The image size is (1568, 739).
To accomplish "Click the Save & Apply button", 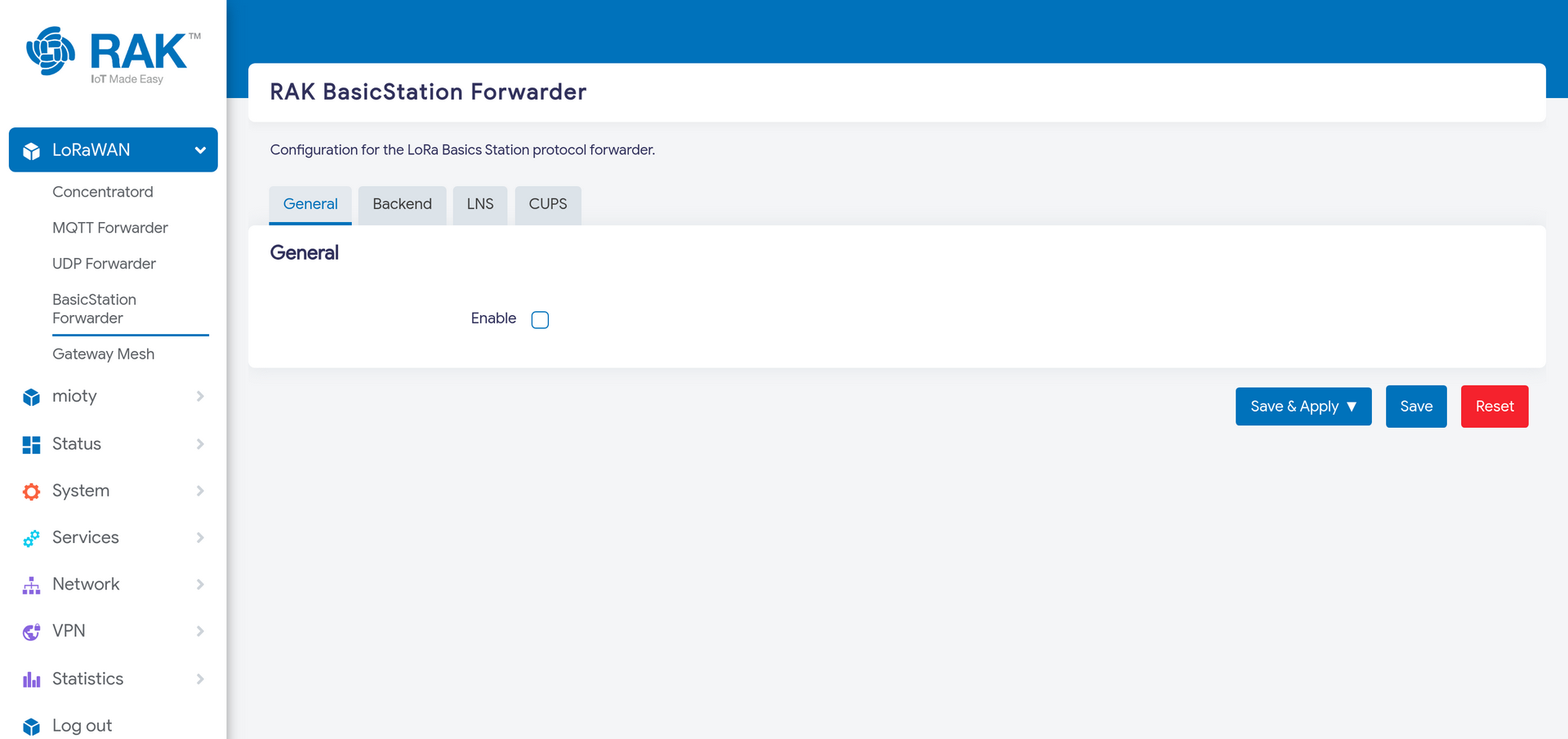I will pyautogui.click(x=1303, y=407).
